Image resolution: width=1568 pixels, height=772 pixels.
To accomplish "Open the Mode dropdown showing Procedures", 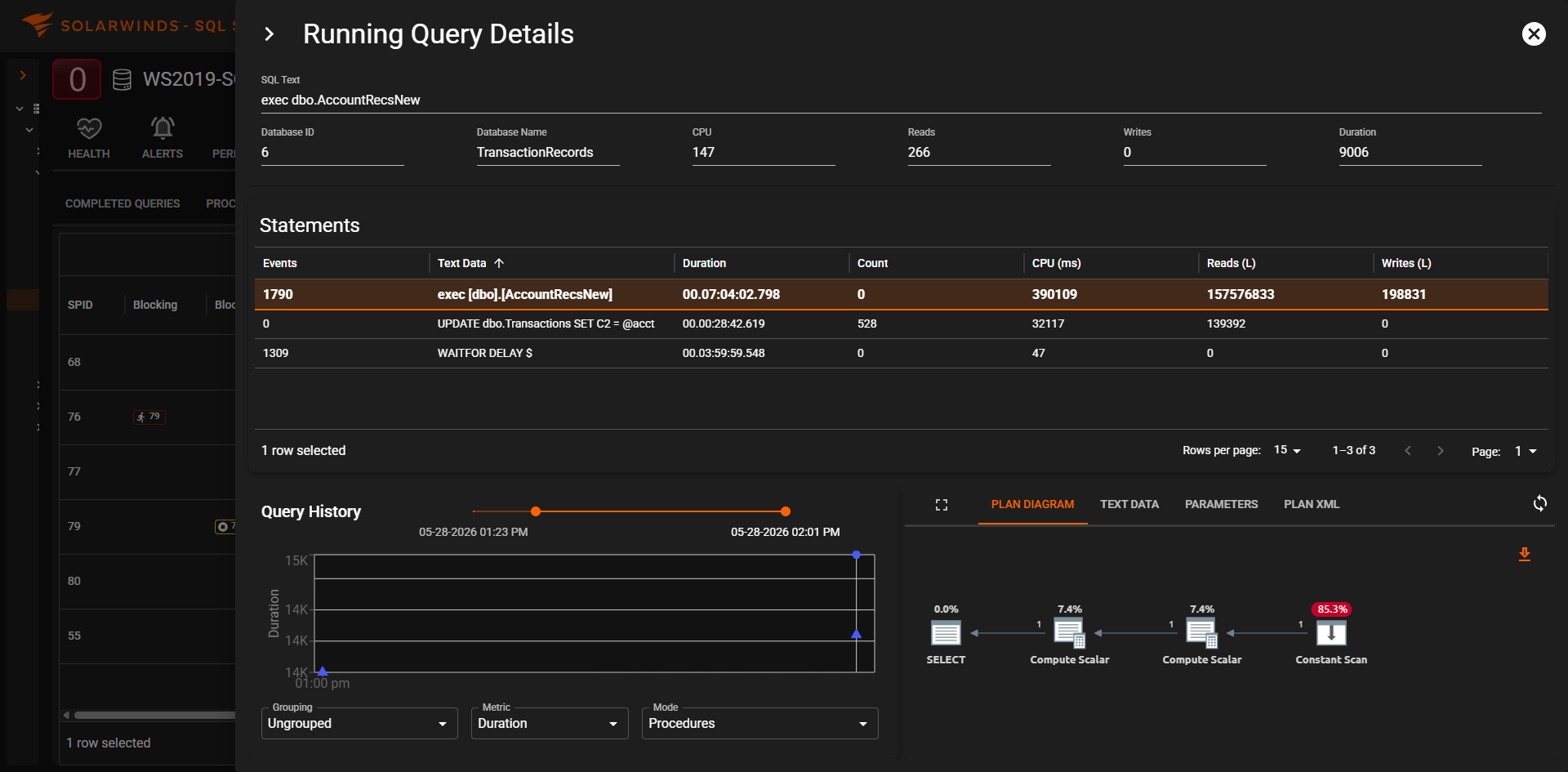I will (x=760, y=724).
